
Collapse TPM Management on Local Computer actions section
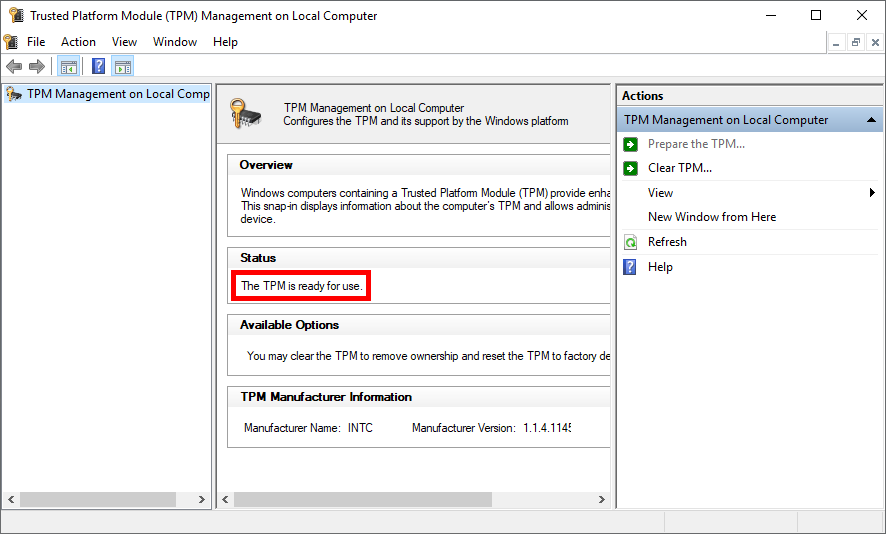[x=871, y=120]
